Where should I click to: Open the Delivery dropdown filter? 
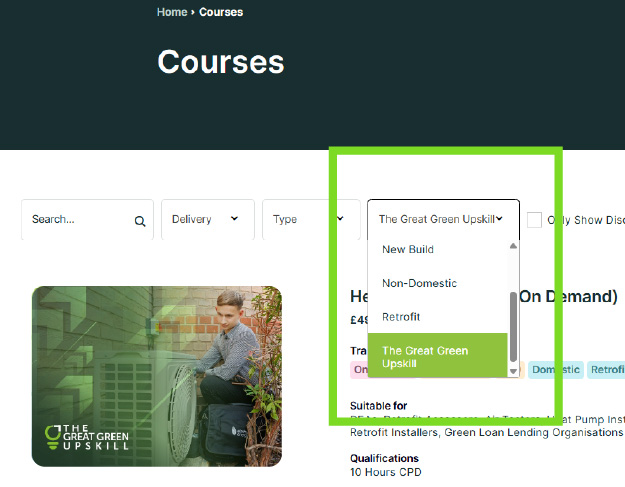click(206, 219)
